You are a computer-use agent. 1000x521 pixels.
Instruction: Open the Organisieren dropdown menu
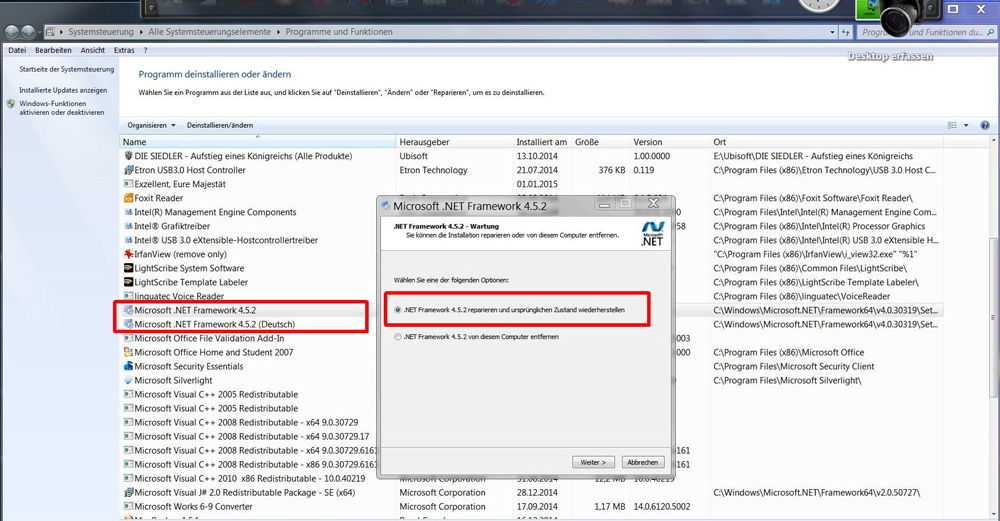click(x=151, y=125)
